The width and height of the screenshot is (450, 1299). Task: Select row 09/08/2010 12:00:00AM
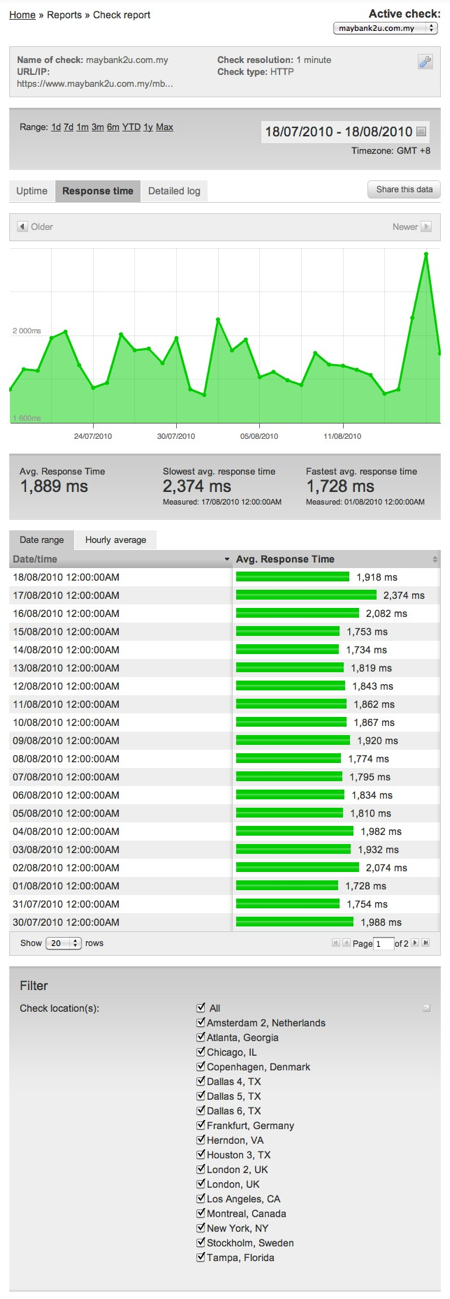225,741
